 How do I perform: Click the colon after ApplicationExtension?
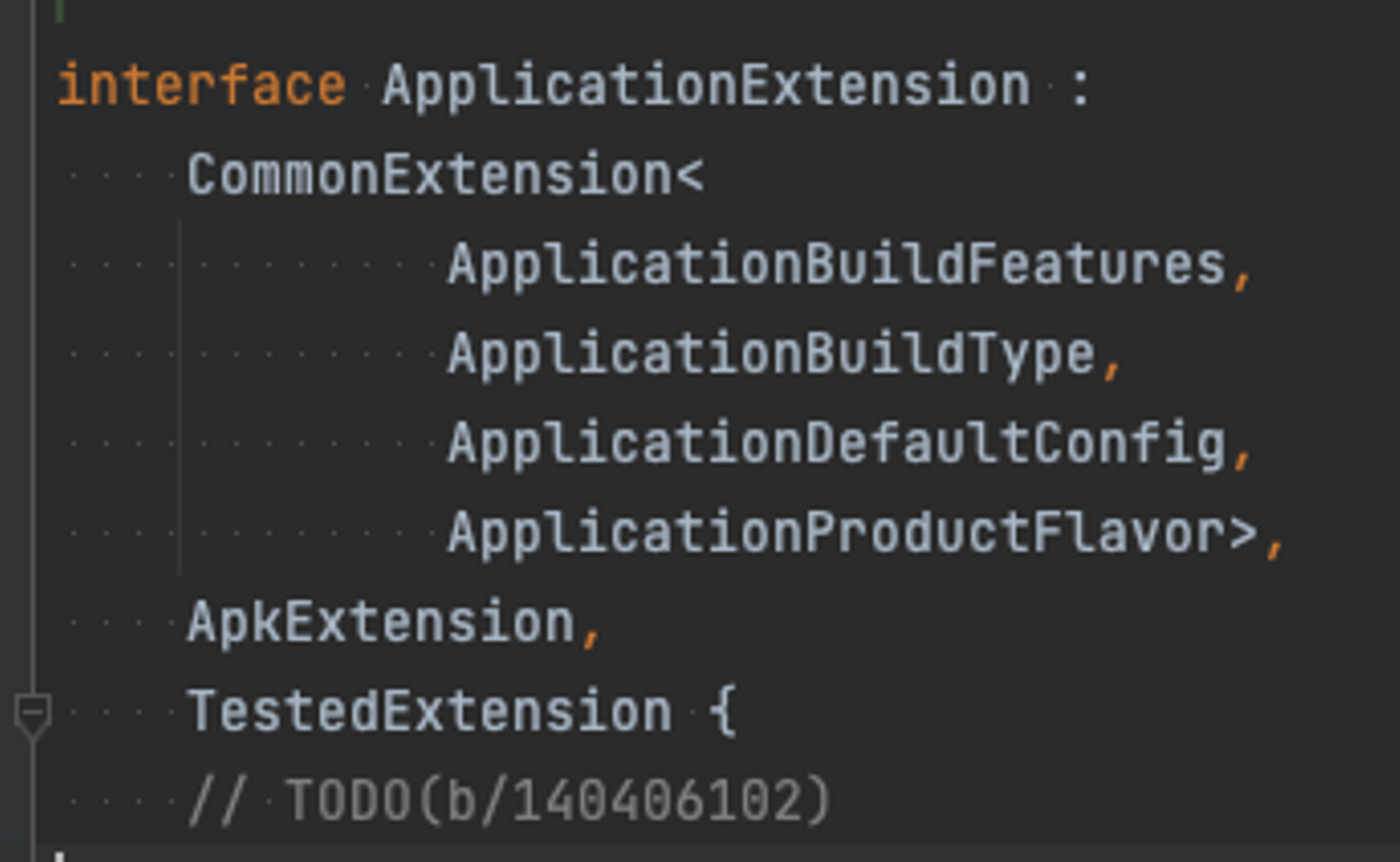[1079, 87]
